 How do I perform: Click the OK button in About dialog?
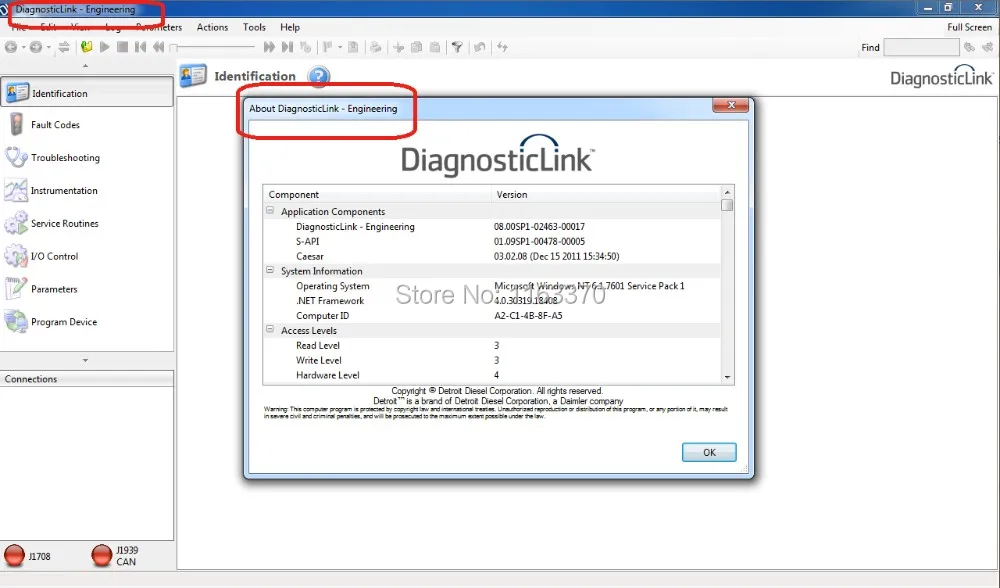[x=709, y=452]
